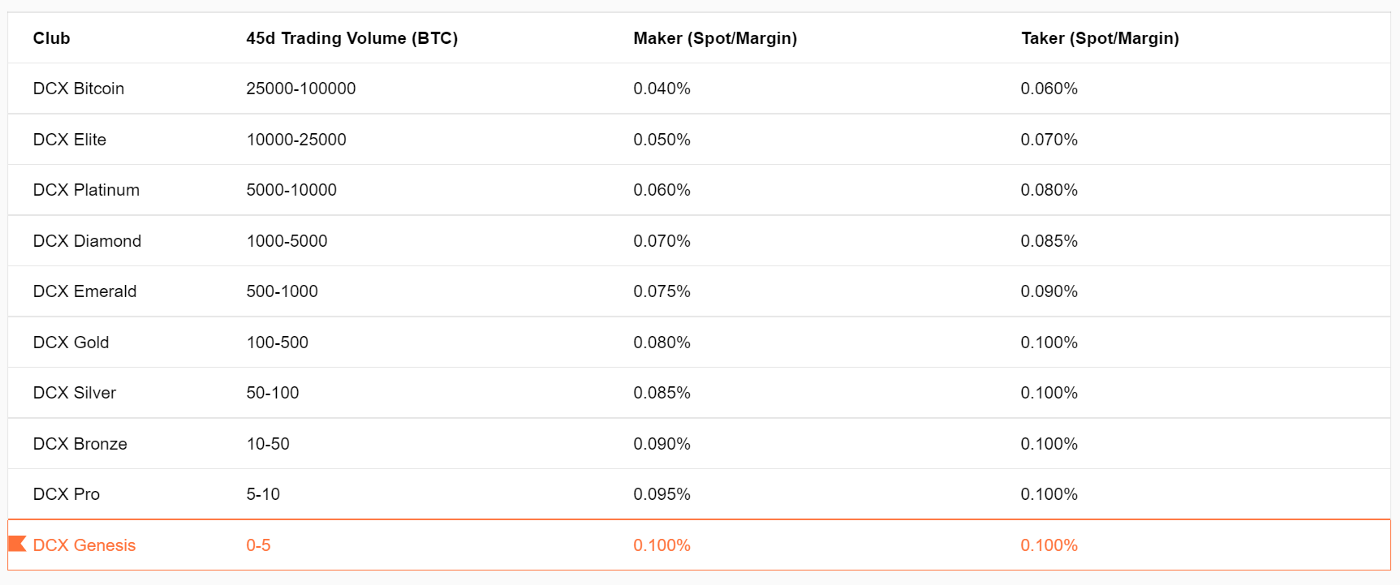
Task: Click the DCX Bronze row label
Action: pos(80,444)
